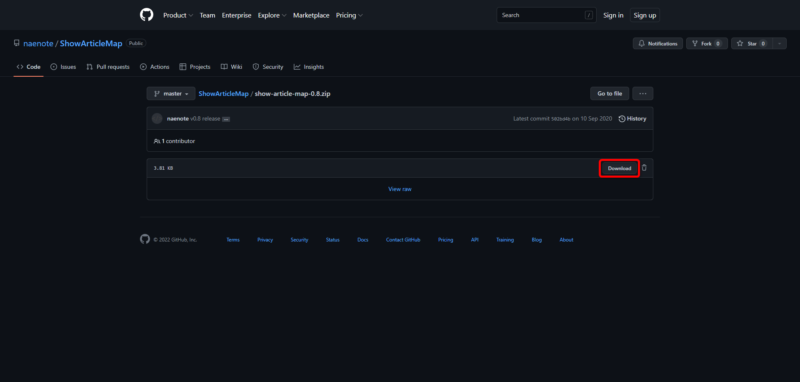800x382 pixels.
Task: Open the Docs footer link
Action: (x=363, y=240)
